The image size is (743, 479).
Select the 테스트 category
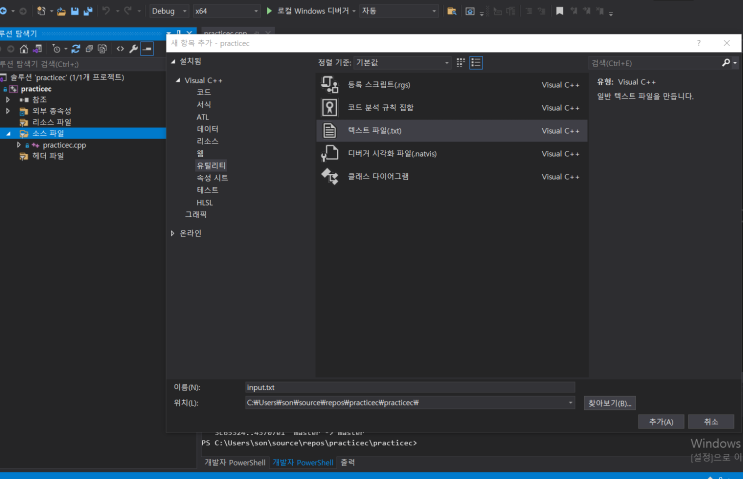click(x=208, y=190)
